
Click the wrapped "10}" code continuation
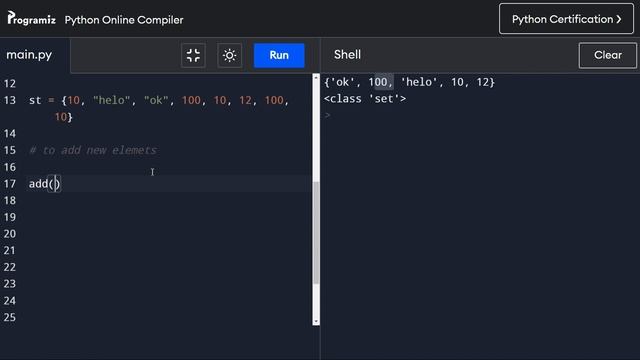coord(63,117)
